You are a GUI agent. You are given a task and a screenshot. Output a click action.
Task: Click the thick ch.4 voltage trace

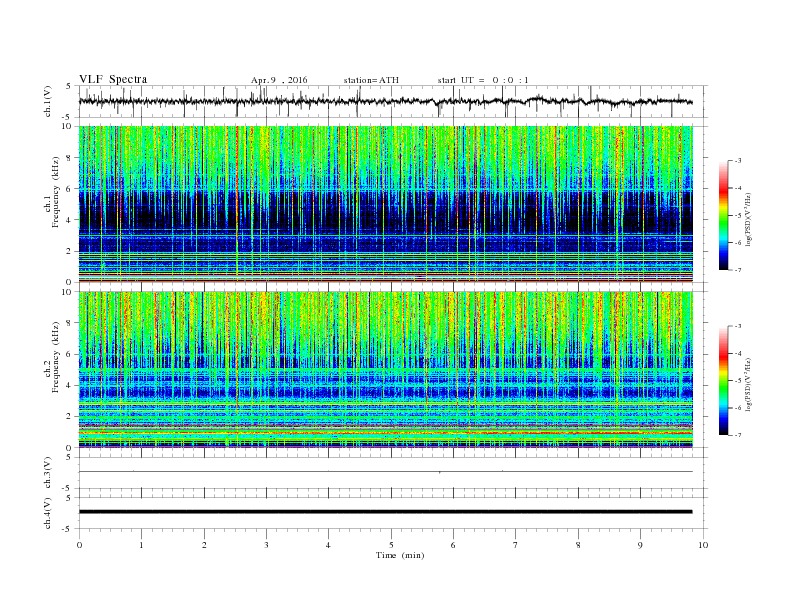[386, 512]
